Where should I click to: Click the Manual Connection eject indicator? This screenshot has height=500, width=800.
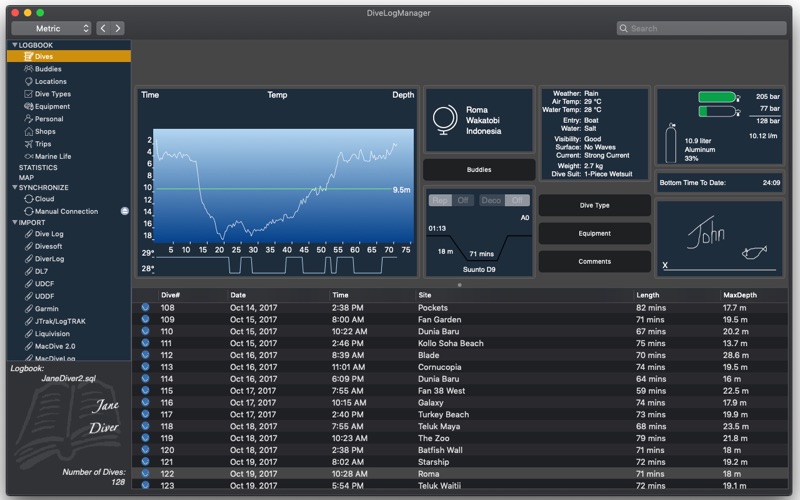[125, 211]
